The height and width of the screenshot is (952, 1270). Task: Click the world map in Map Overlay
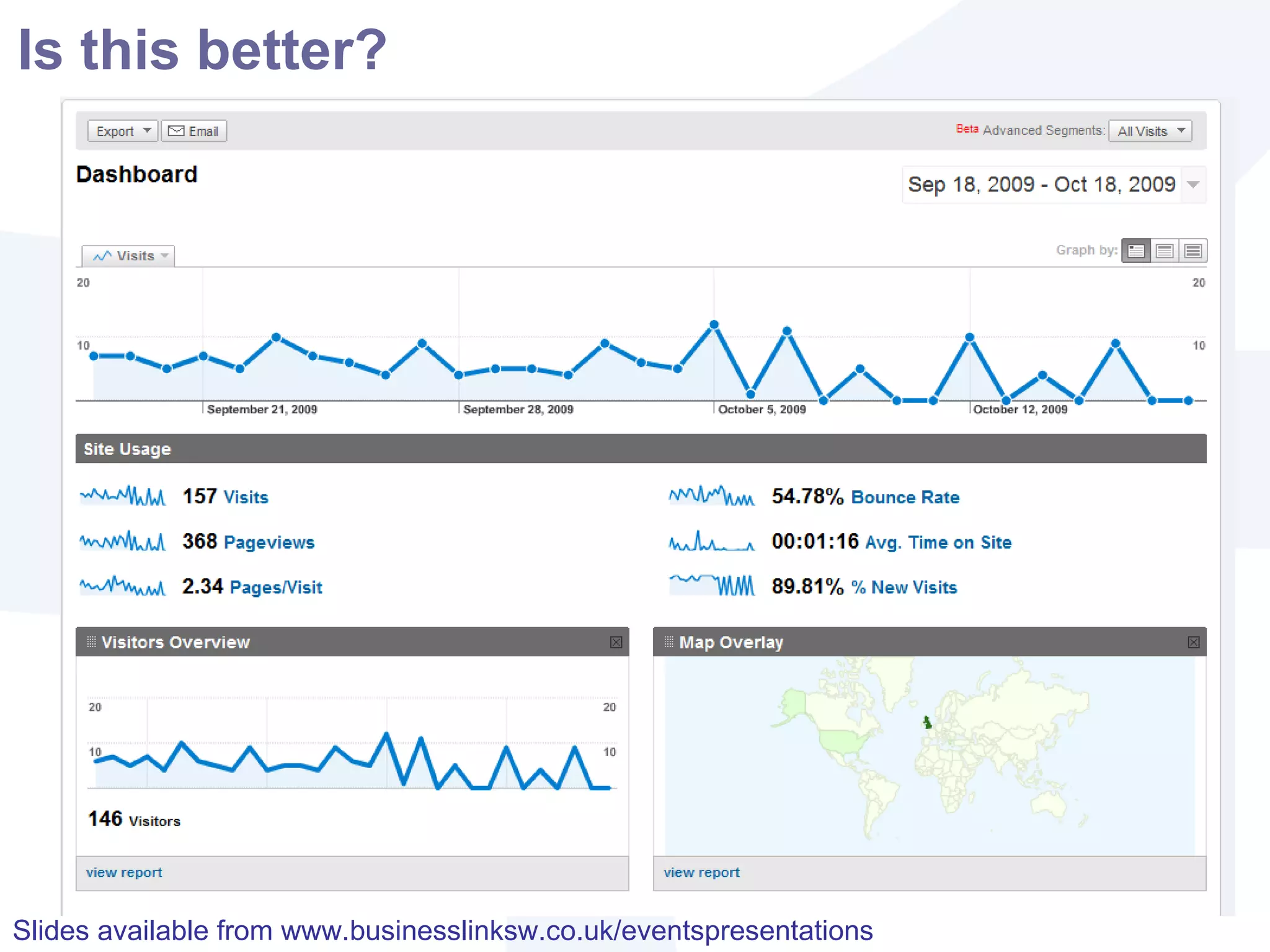coord(930,756)
